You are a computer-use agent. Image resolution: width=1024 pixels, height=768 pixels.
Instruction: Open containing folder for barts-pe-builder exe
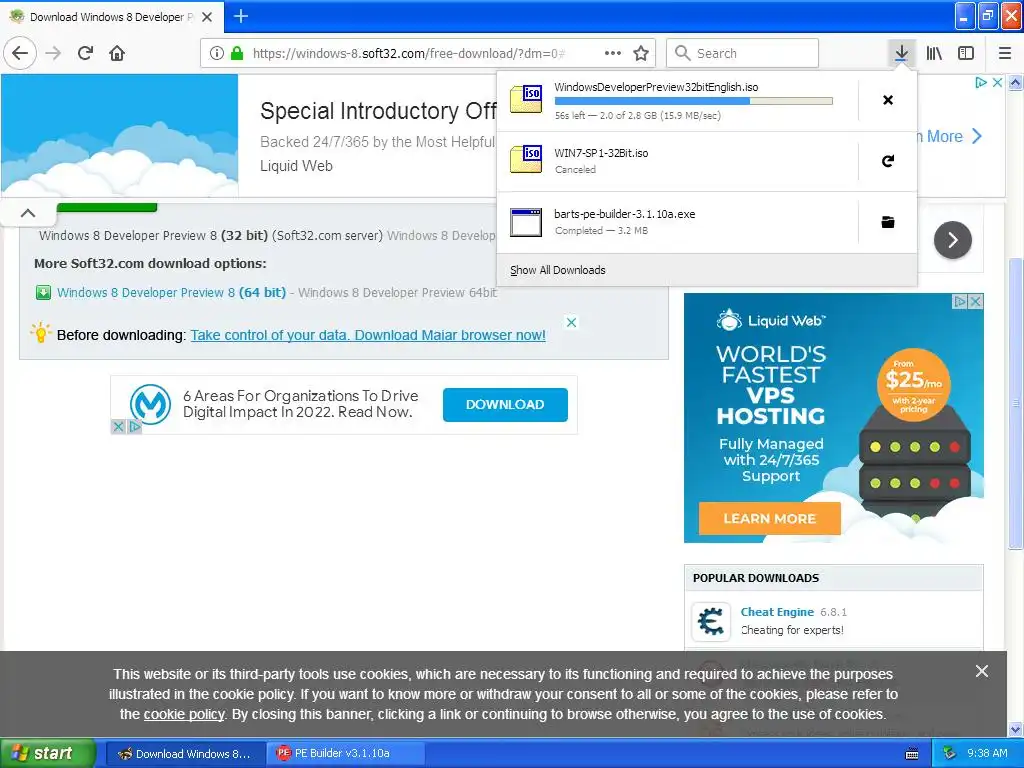pyautogui.click(x=888, y=222)
